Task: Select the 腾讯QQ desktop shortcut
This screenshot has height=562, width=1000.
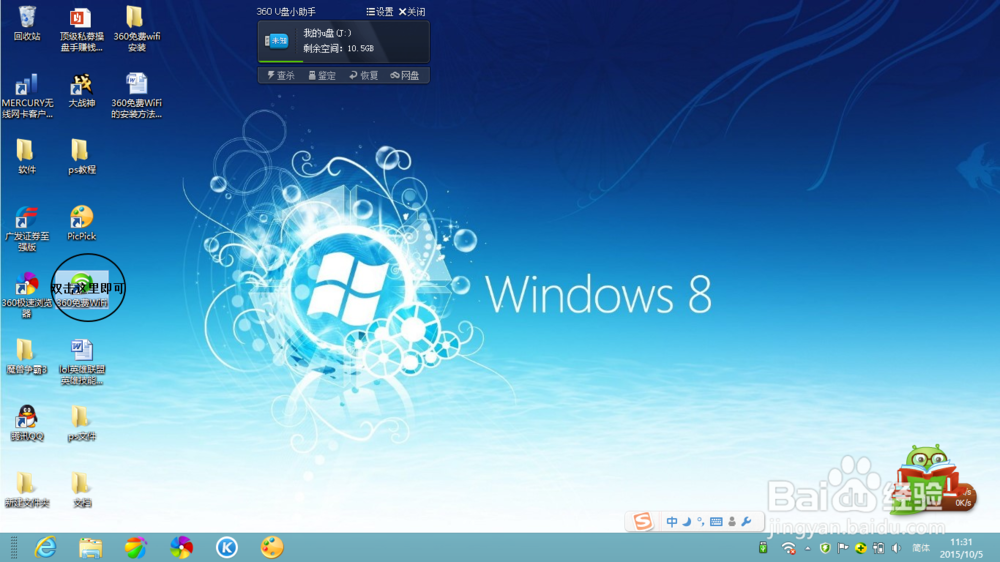Action: pos(27,423)
